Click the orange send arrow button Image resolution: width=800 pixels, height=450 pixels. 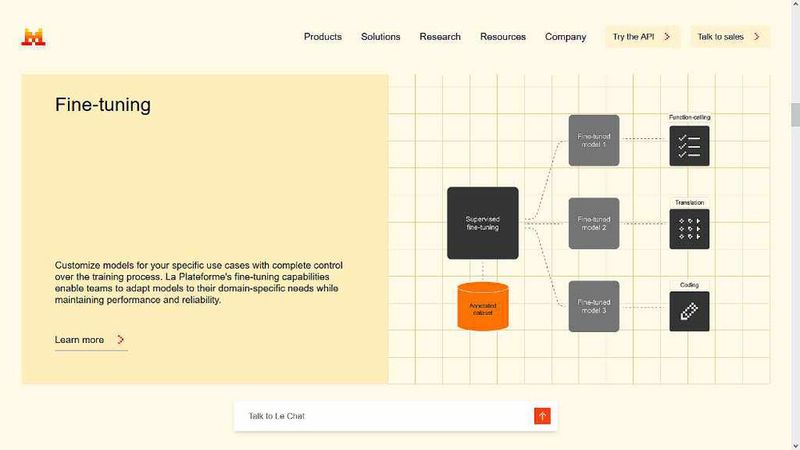coord(542,416)
